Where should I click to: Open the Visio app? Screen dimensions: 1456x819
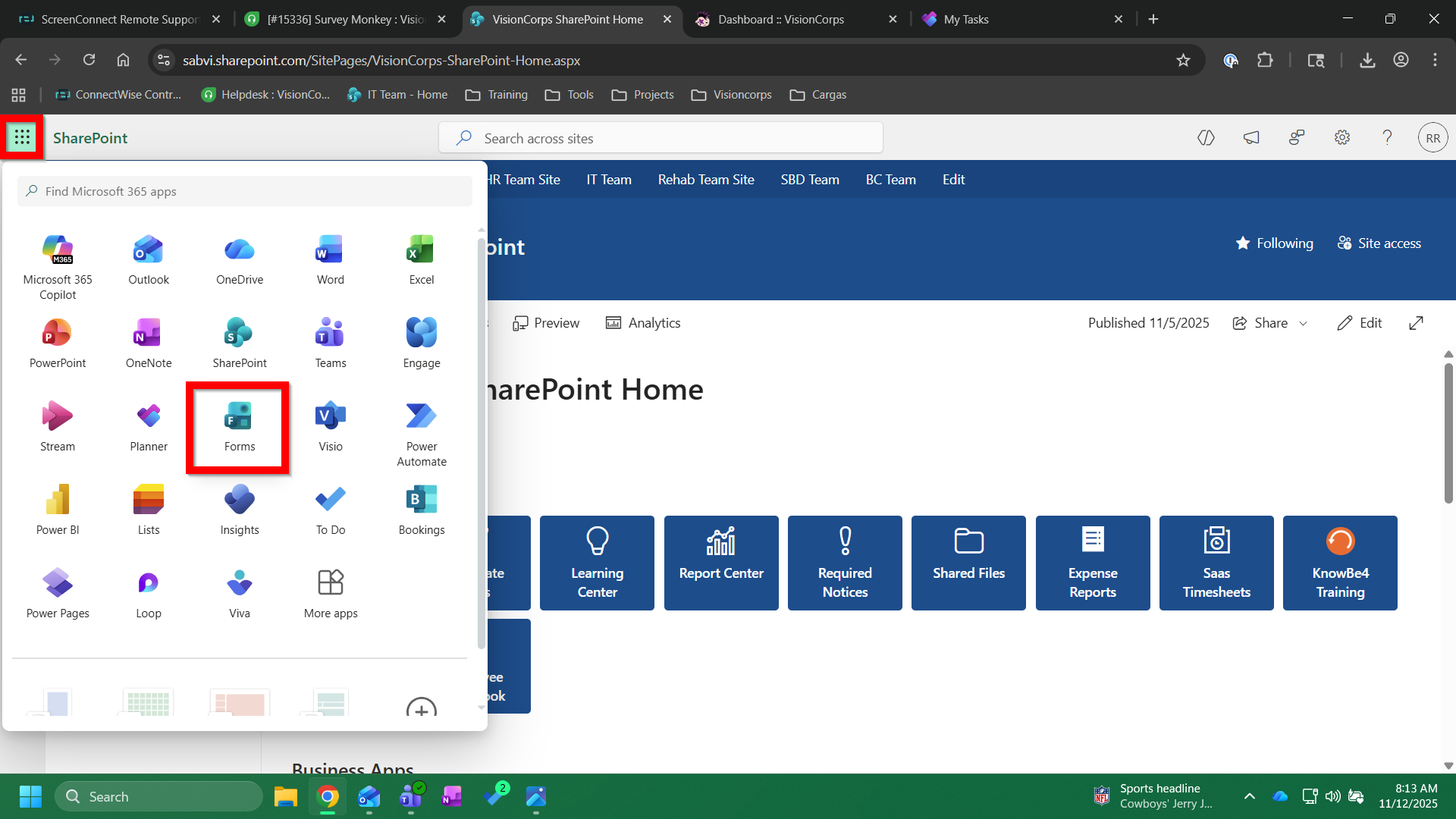coord(331,427)
